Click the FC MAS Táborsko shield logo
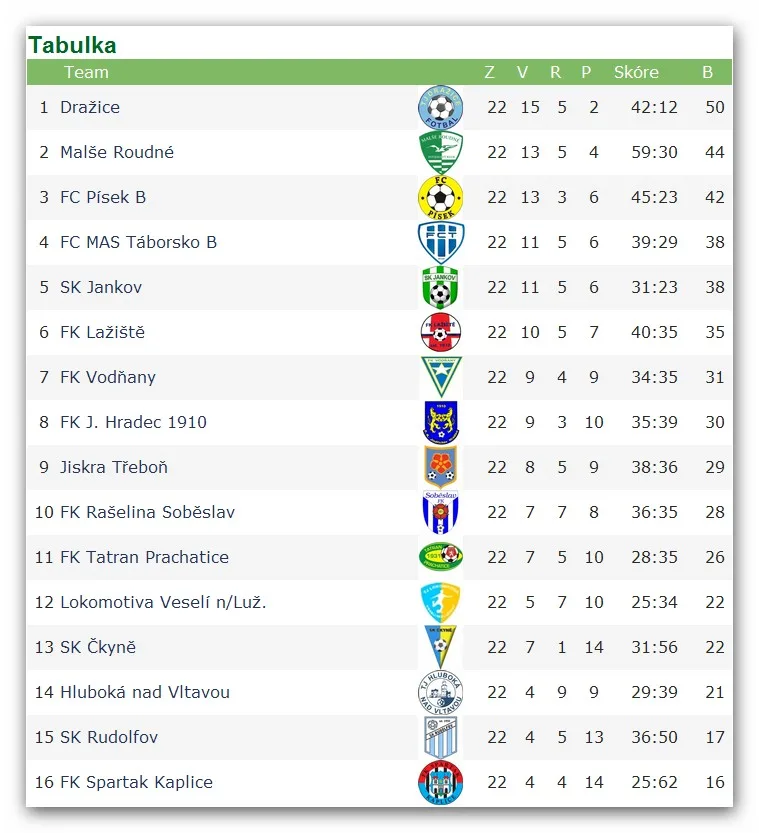The image size is (759, 833). 440,242
